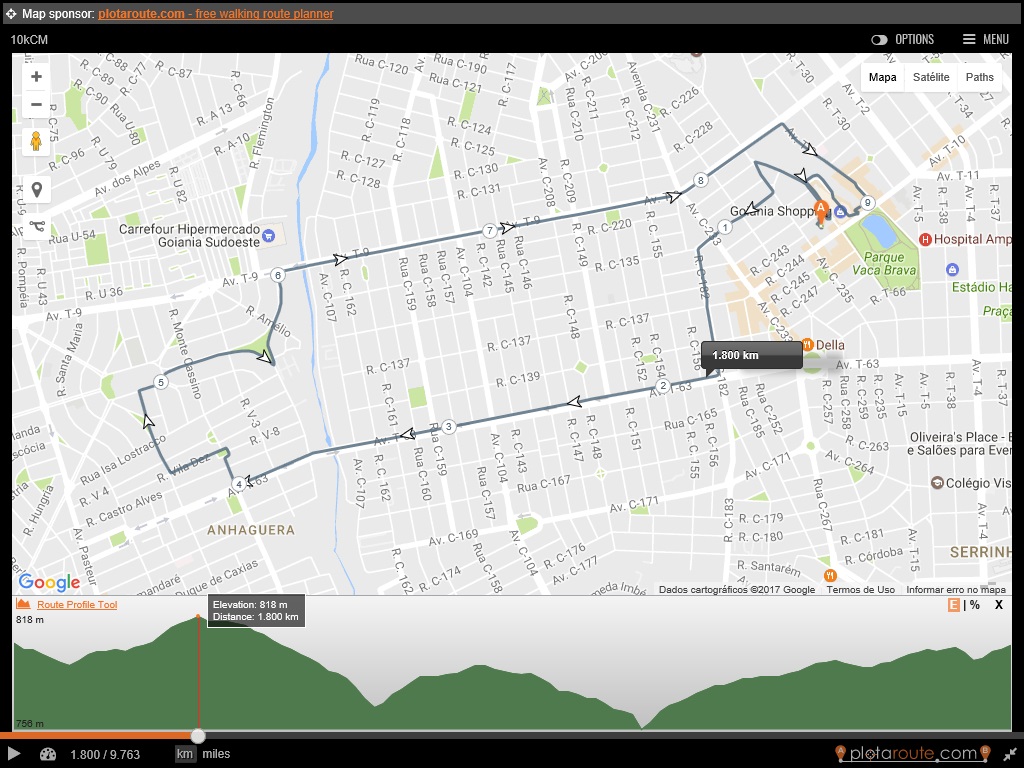1028x772 pixels.
Task: Click the plotaroute.com logo
Action: [x=913, y=754]
